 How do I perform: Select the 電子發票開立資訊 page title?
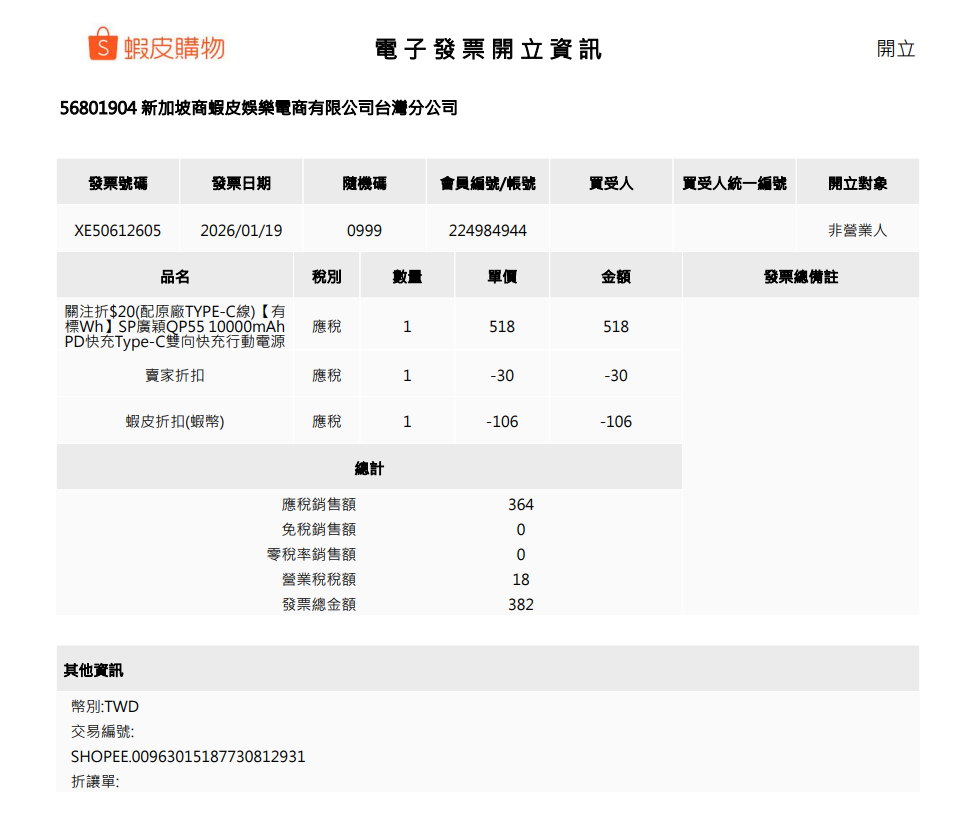coord(488,49)
